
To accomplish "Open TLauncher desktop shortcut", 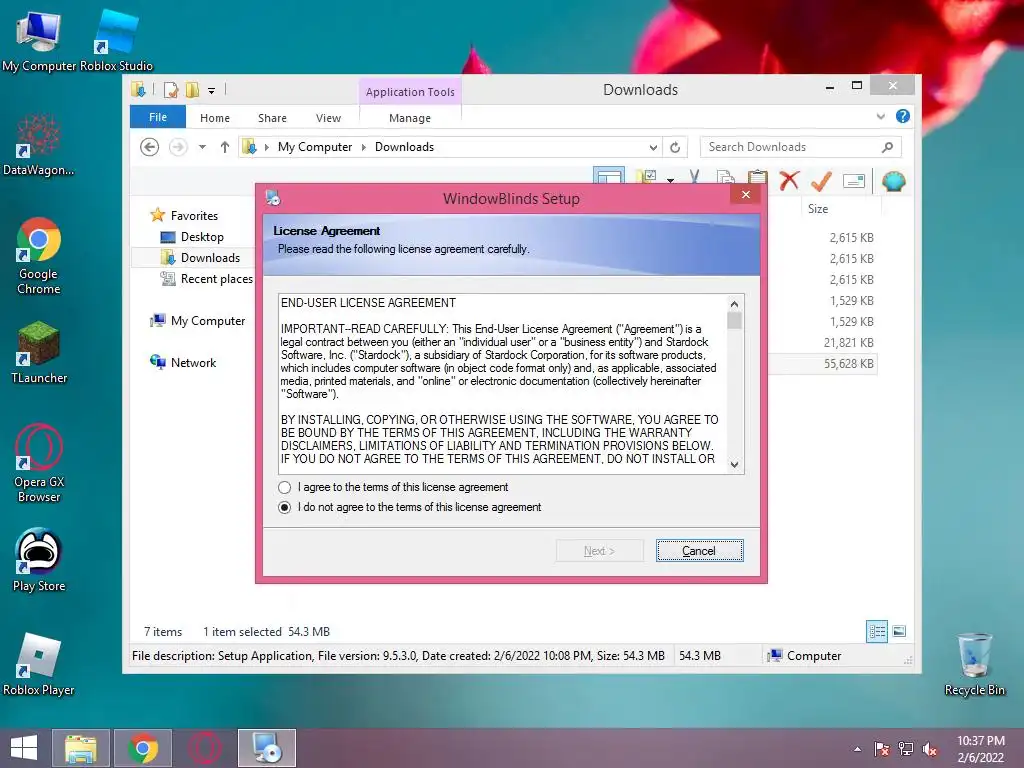I will tap(39, 353).
